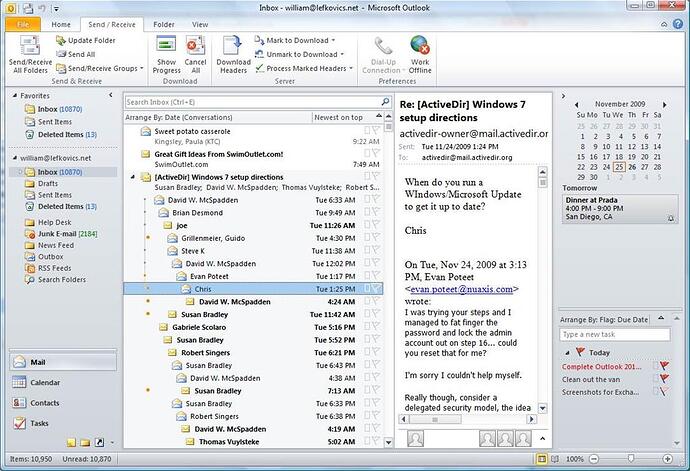The image size is (690, 471).
Task: Open Outlook Help question mark icon
Action: pyautogui.click(x=678, y=24)
